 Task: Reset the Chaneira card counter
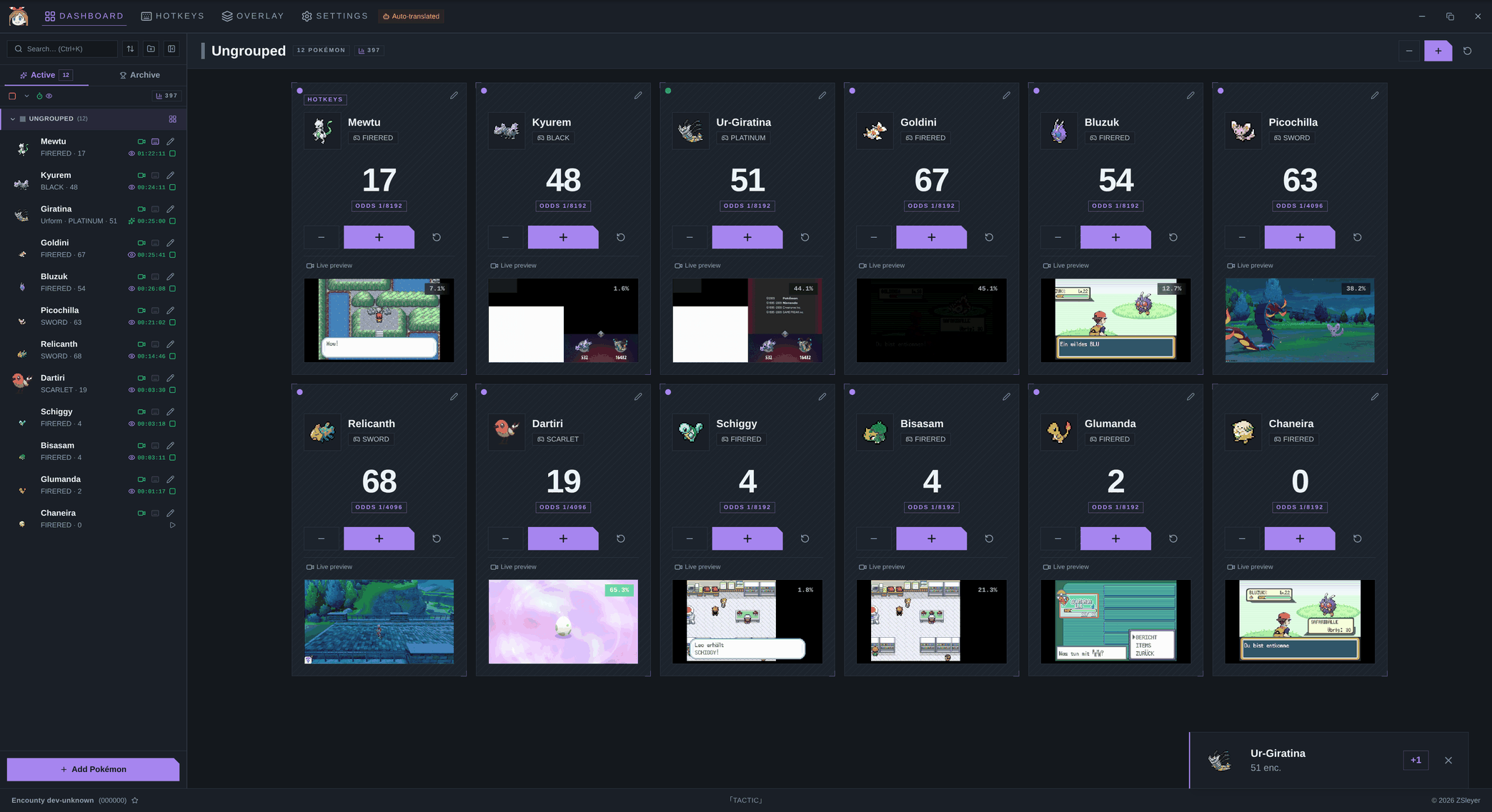click(x=1358, y=538)
